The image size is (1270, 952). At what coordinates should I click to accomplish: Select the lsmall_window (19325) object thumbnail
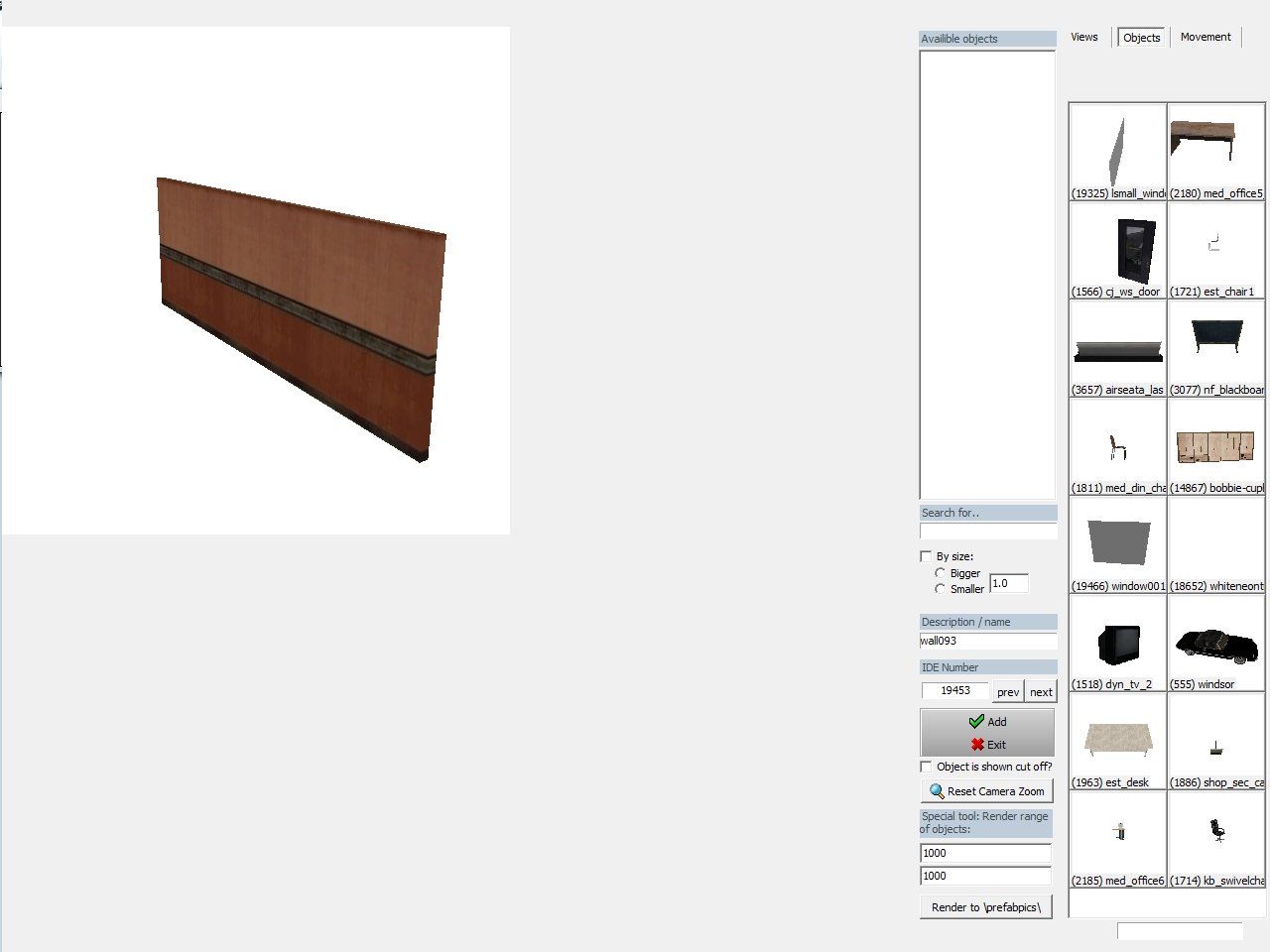point(1118,152)
